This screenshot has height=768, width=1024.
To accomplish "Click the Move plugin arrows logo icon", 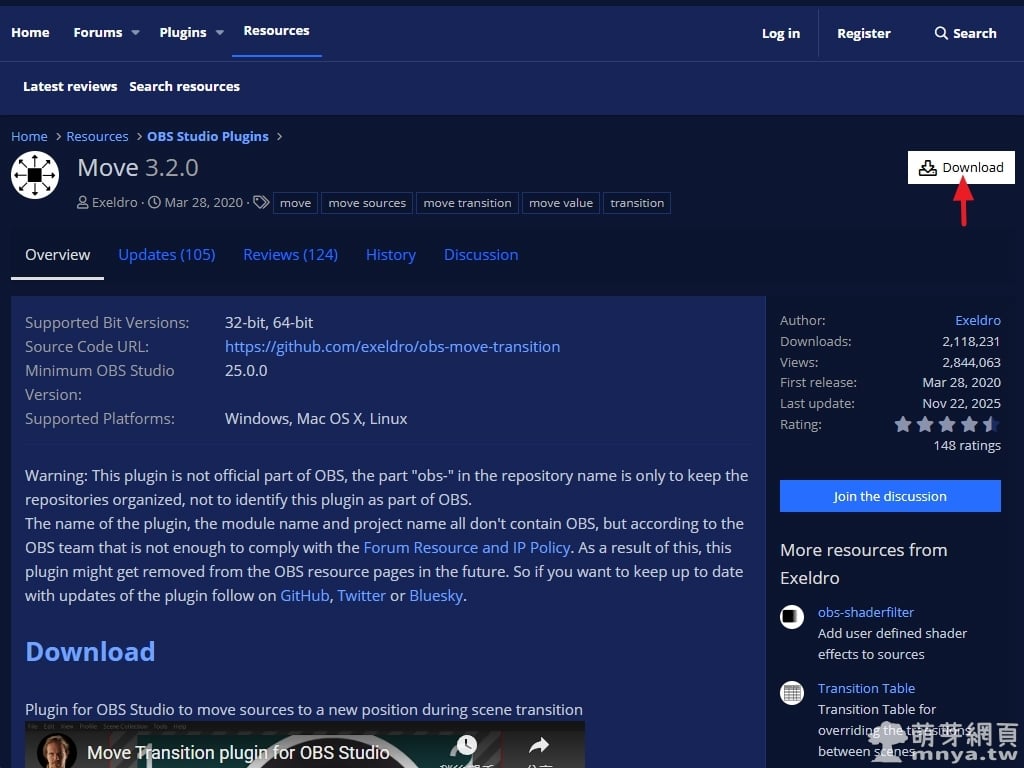I will (35, 175).
